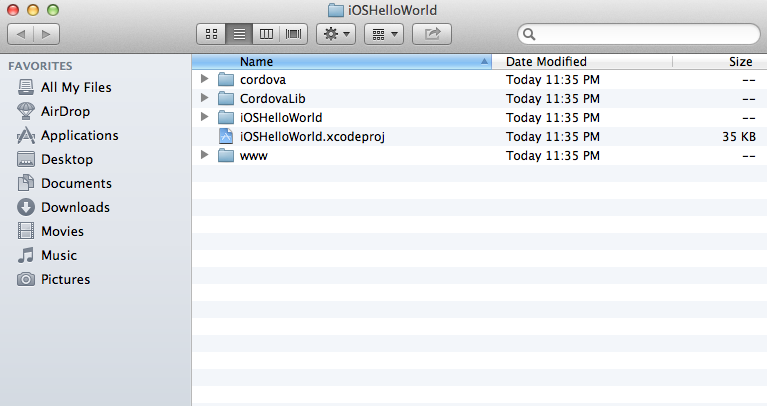Switch to list view
Image resolution: width=767 pixels, height=406 pixels.
point(239,34)
